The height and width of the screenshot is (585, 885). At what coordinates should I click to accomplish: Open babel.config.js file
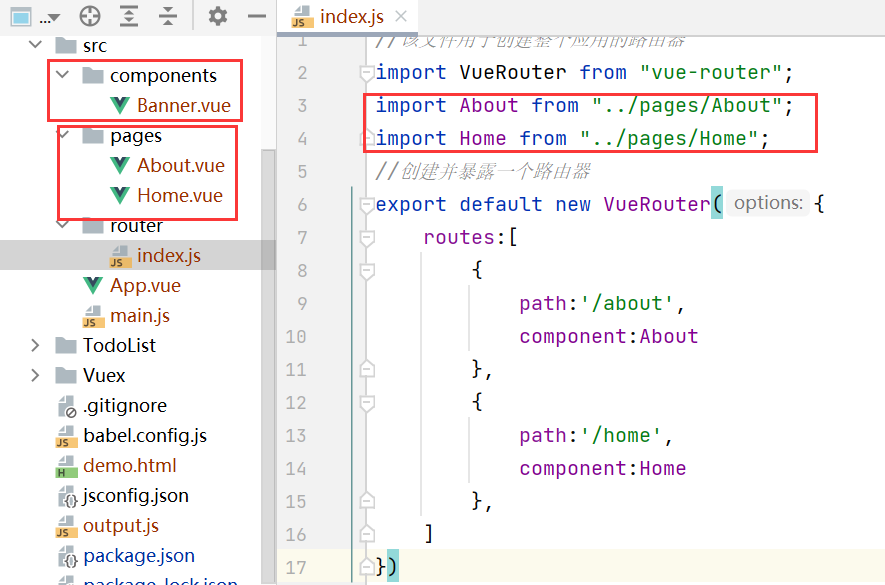click(144, 435)
